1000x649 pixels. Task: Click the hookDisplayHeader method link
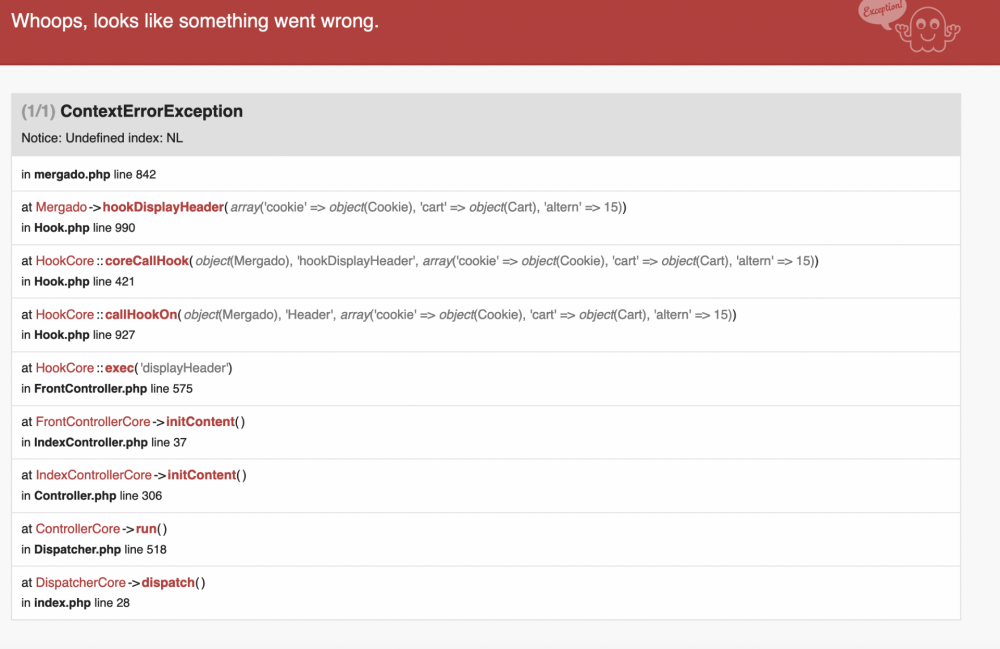(x=163, y=207)
